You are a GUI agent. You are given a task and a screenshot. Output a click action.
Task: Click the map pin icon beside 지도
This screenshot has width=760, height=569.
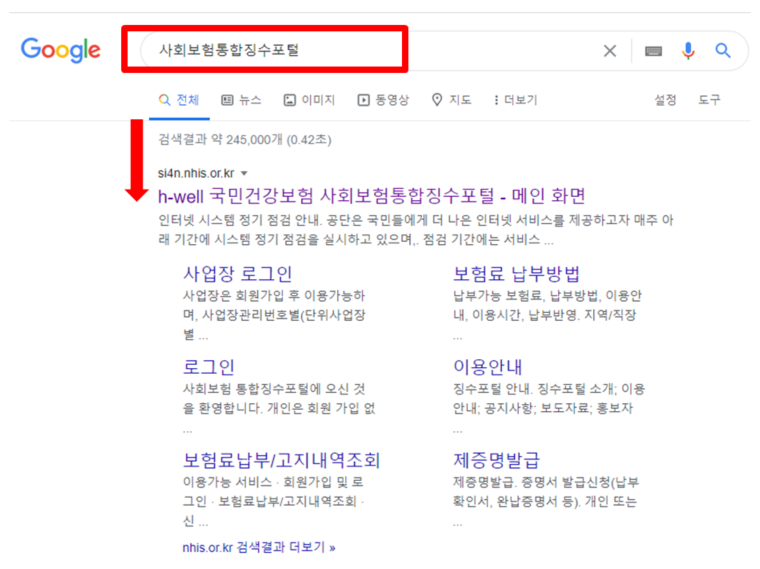coord(437,100)
